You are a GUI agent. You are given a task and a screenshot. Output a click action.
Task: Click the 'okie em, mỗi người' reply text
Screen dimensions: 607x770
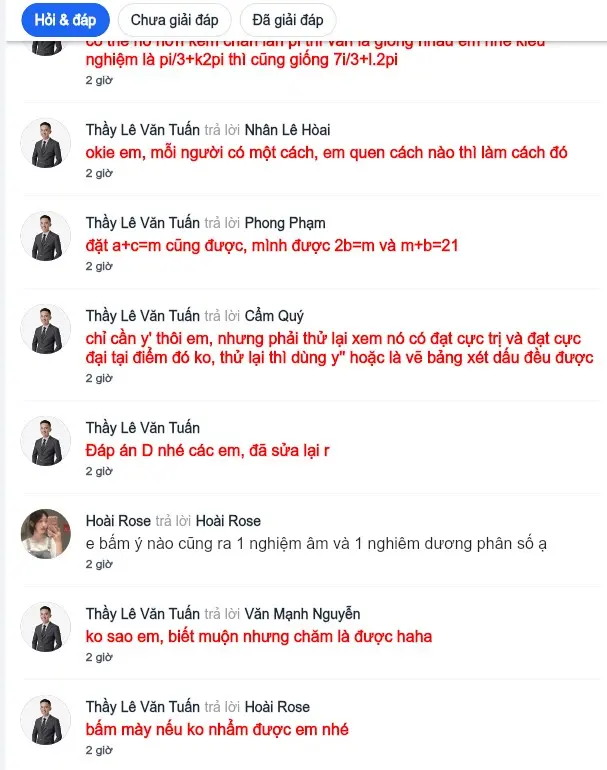pyautogui.click(x=326, y=153)
